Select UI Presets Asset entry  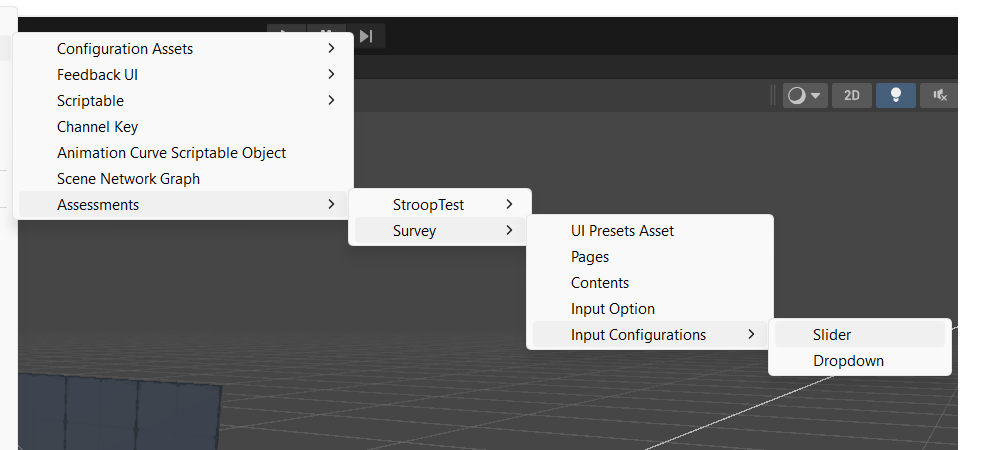(x=650, y=231)
